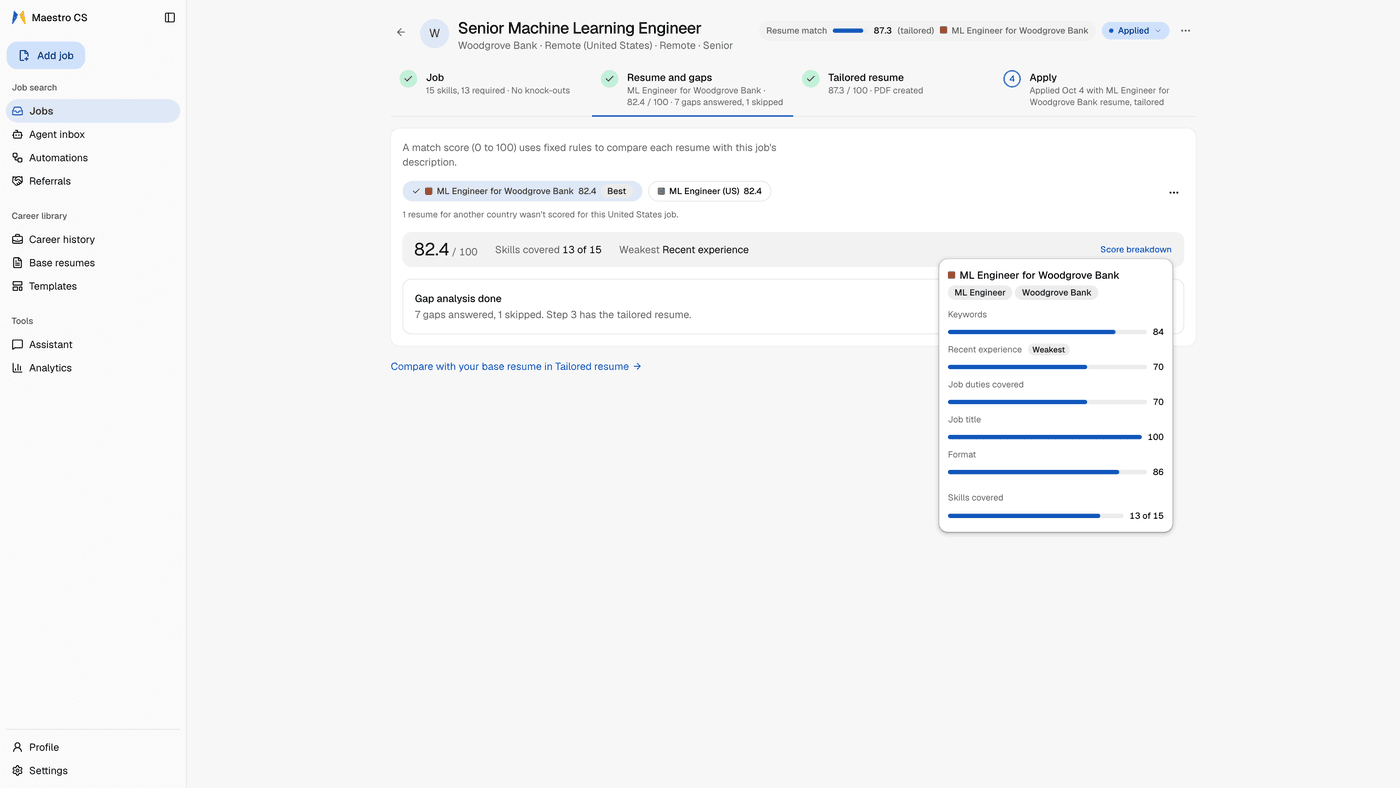This screenshot has width=1400, height=788.
Task: Click the Analytics bar chart icon
Action: click(x=17, y=368)
